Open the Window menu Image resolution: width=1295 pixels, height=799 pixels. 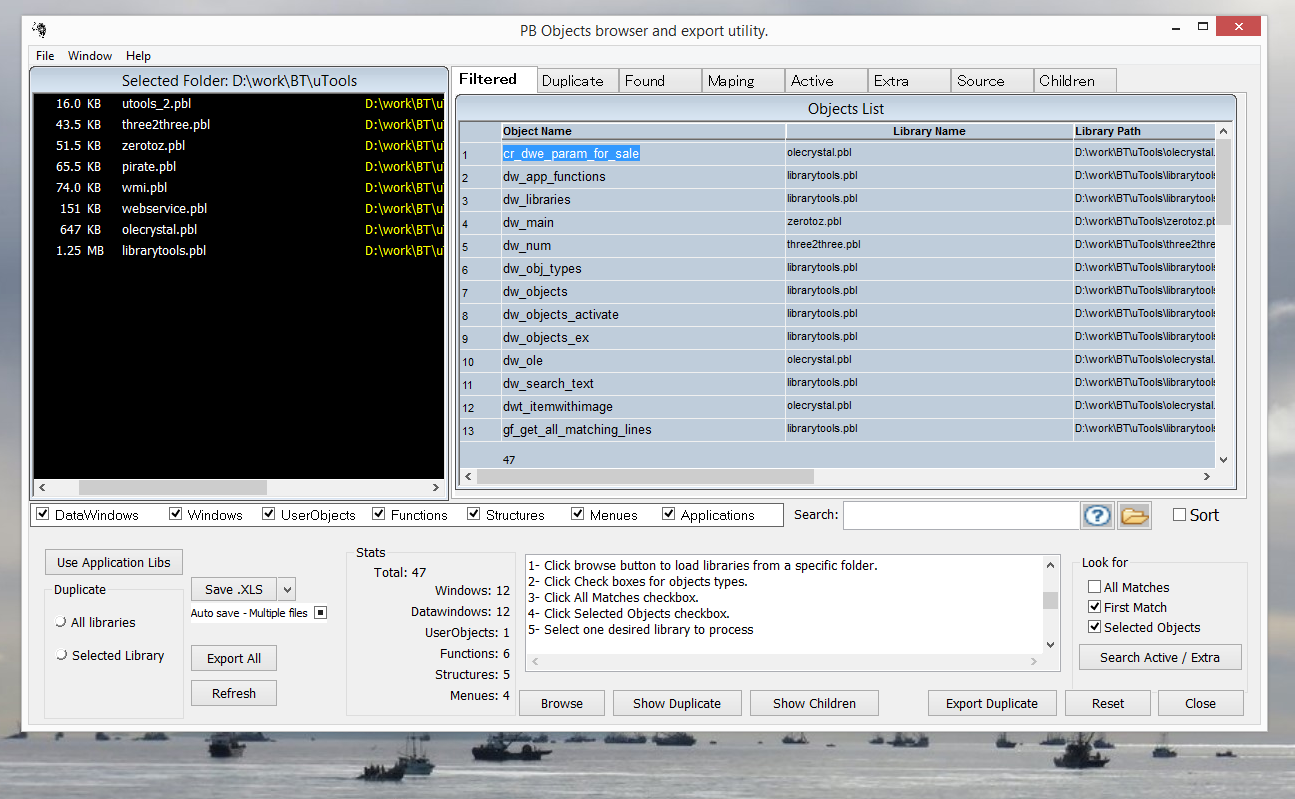[90, 56]
